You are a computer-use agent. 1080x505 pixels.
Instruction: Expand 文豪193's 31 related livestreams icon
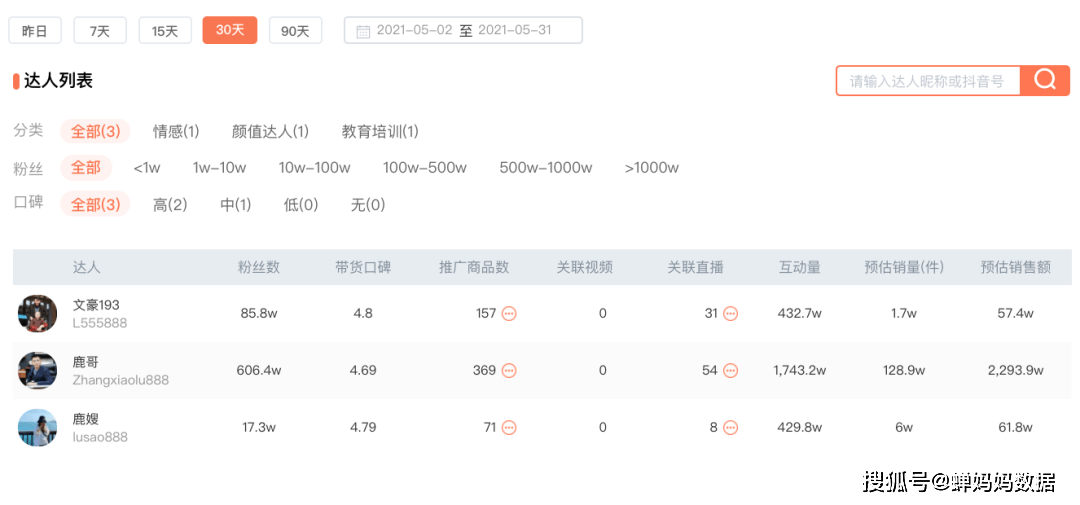coord(731,314)
